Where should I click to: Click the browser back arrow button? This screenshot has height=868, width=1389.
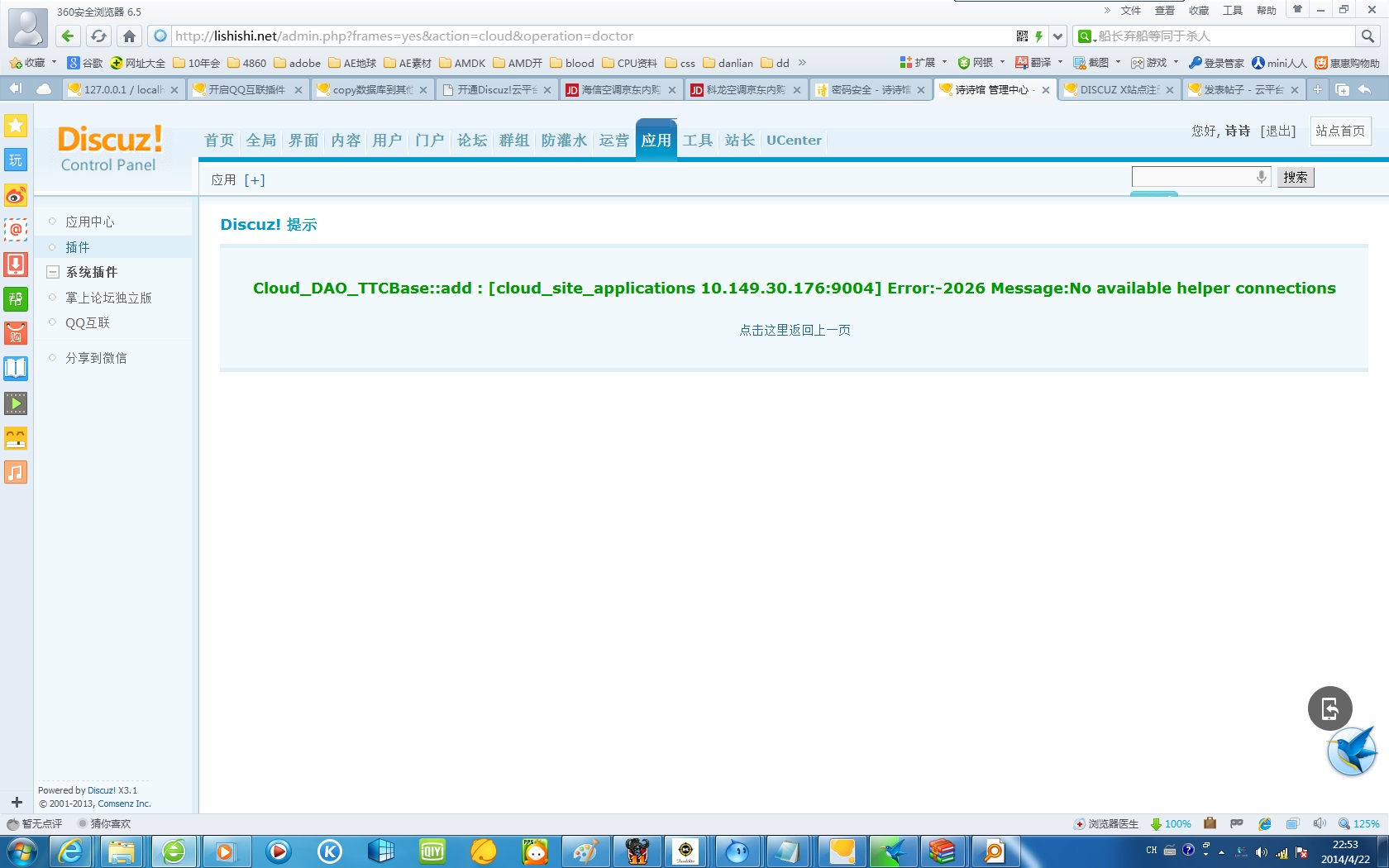pyautogui.click(x=68, y=36)
